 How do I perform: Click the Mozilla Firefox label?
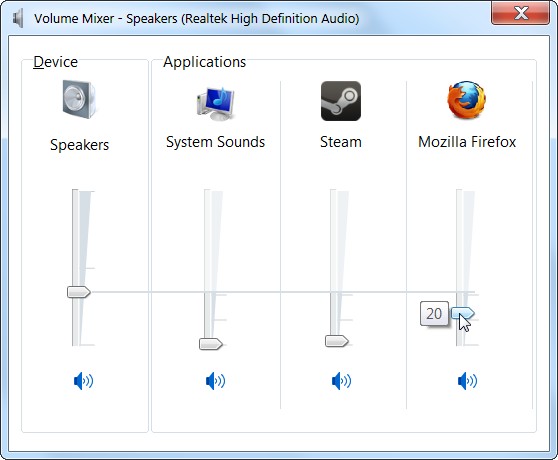467,142
